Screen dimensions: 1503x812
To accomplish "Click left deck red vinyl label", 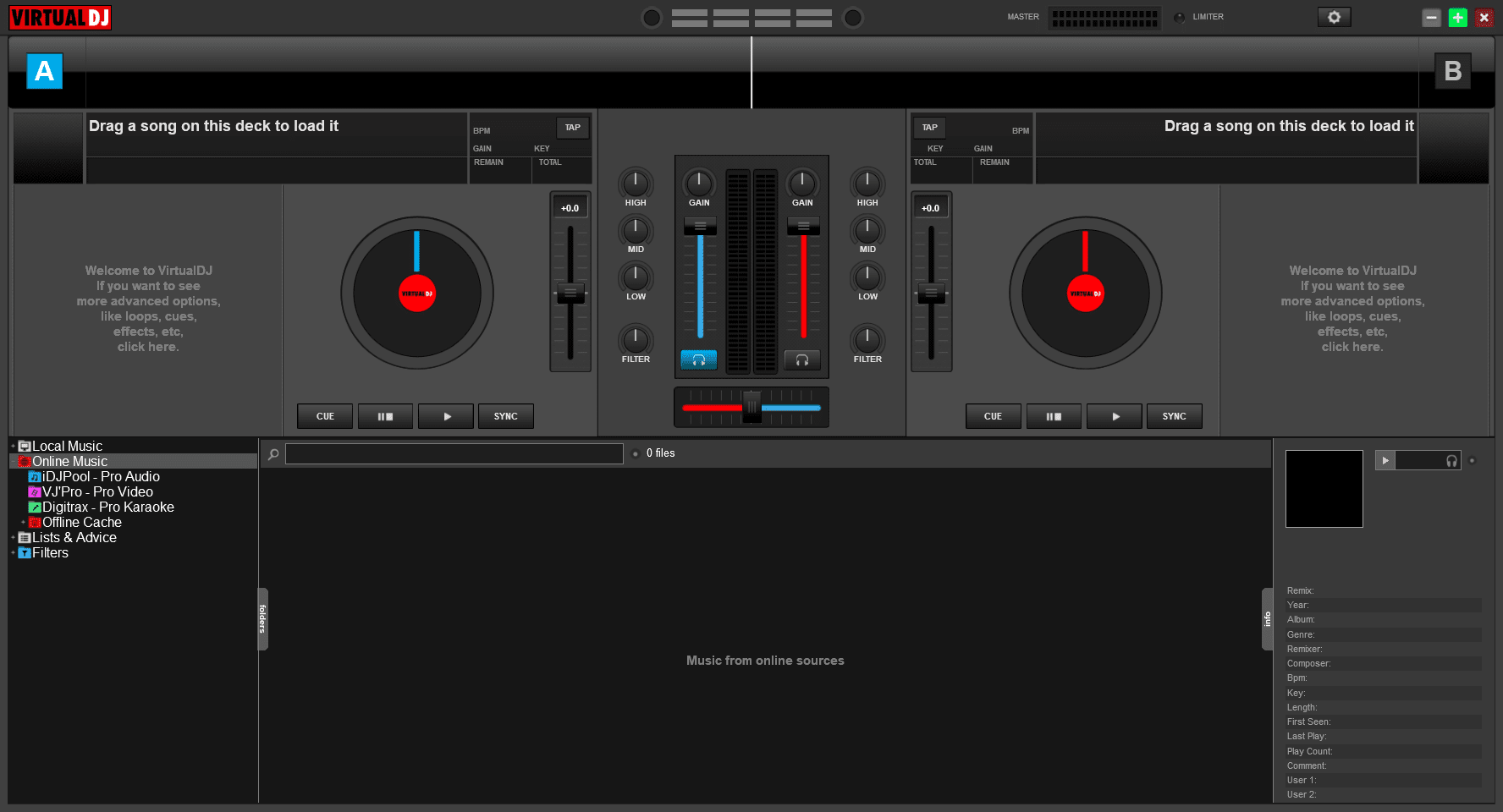I will pyautogui.click(x=416, y=294).
